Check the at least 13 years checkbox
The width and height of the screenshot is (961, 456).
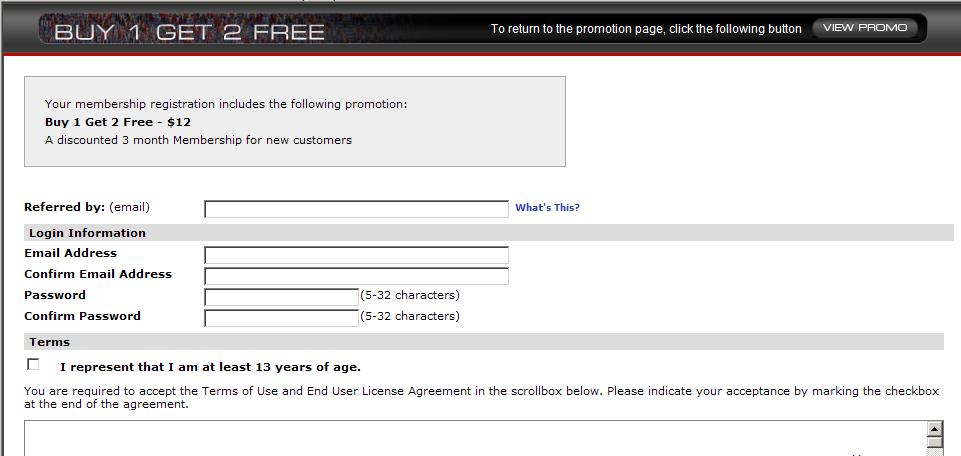pos(34,365)
